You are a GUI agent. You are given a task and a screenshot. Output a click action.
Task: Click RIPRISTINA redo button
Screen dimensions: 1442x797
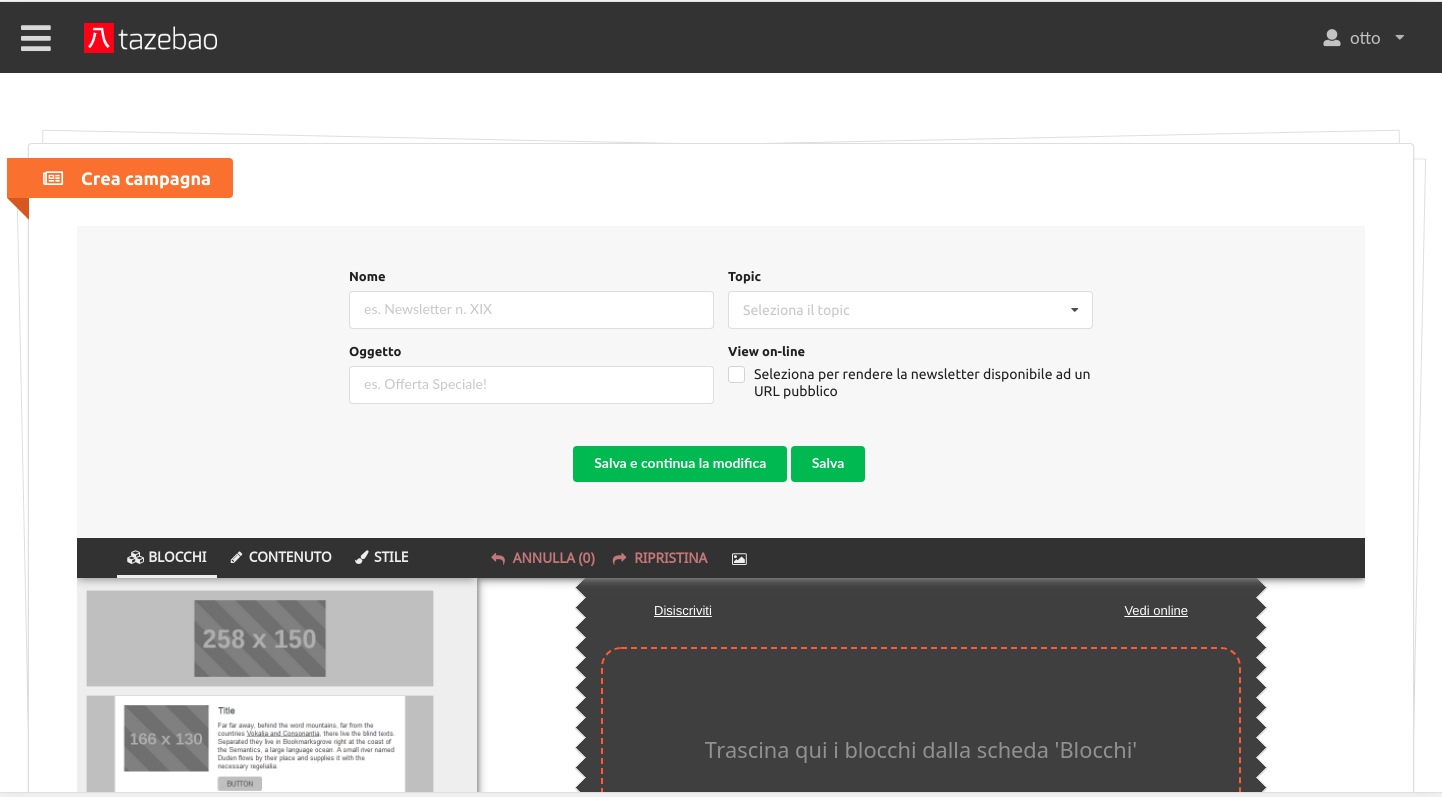660,558
